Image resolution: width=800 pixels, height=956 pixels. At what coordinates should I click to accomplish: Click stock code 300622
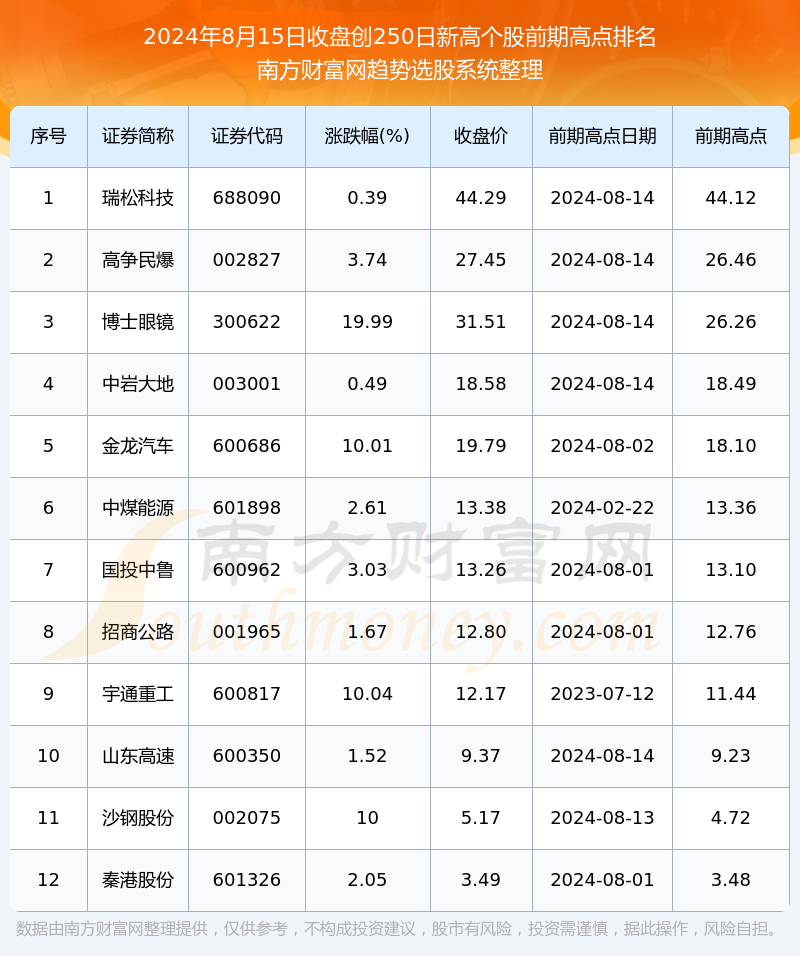pos(247,322)
